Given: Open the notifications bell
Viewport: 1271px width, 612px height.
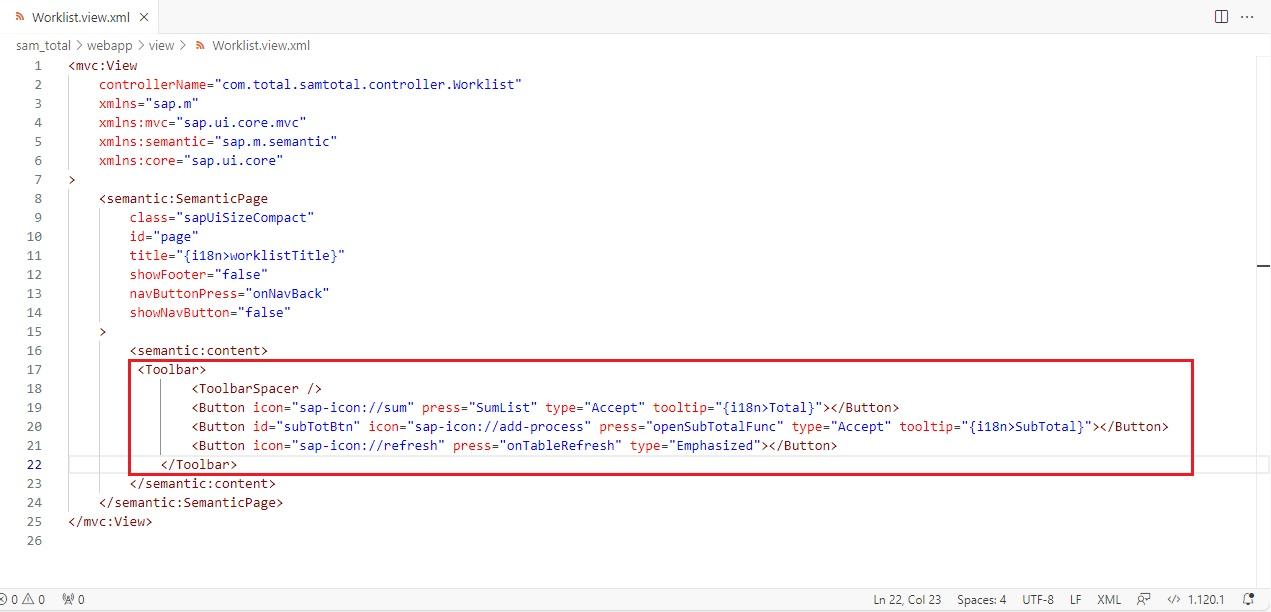Looking at the screenshot, I should coord(1248,600).
